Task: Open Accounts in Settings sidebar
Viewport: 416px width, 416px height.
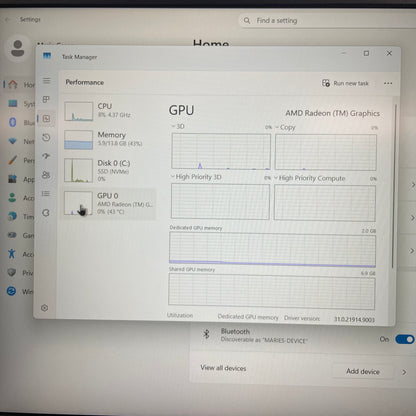Action: point(22,198)
